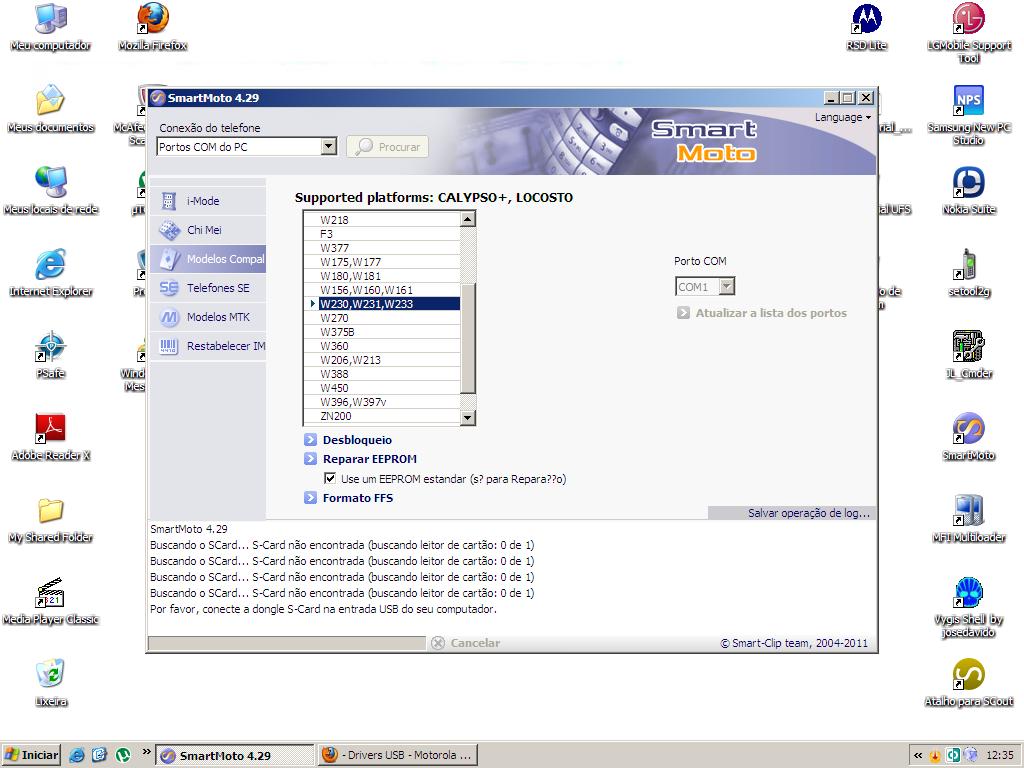Screen dimensions: 1024x768
Task: Click the model list scrollbar thumb
Action: point(468,338)
